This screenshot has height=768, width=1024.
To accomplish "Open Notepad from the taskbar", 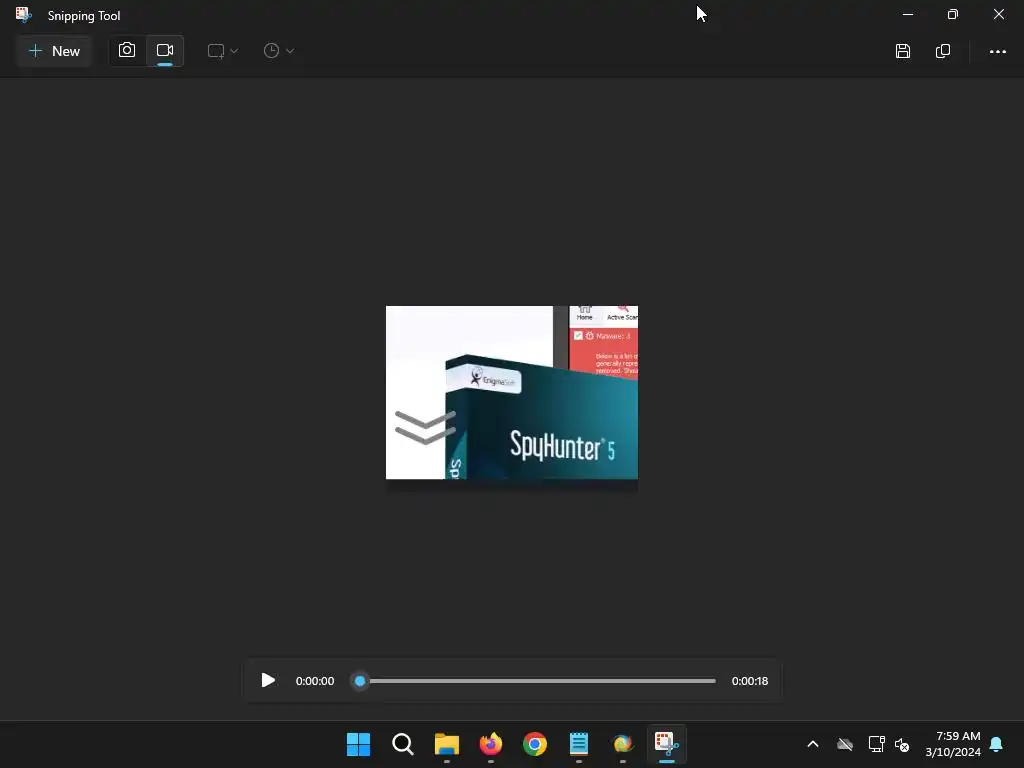I will tap(579, 744).
